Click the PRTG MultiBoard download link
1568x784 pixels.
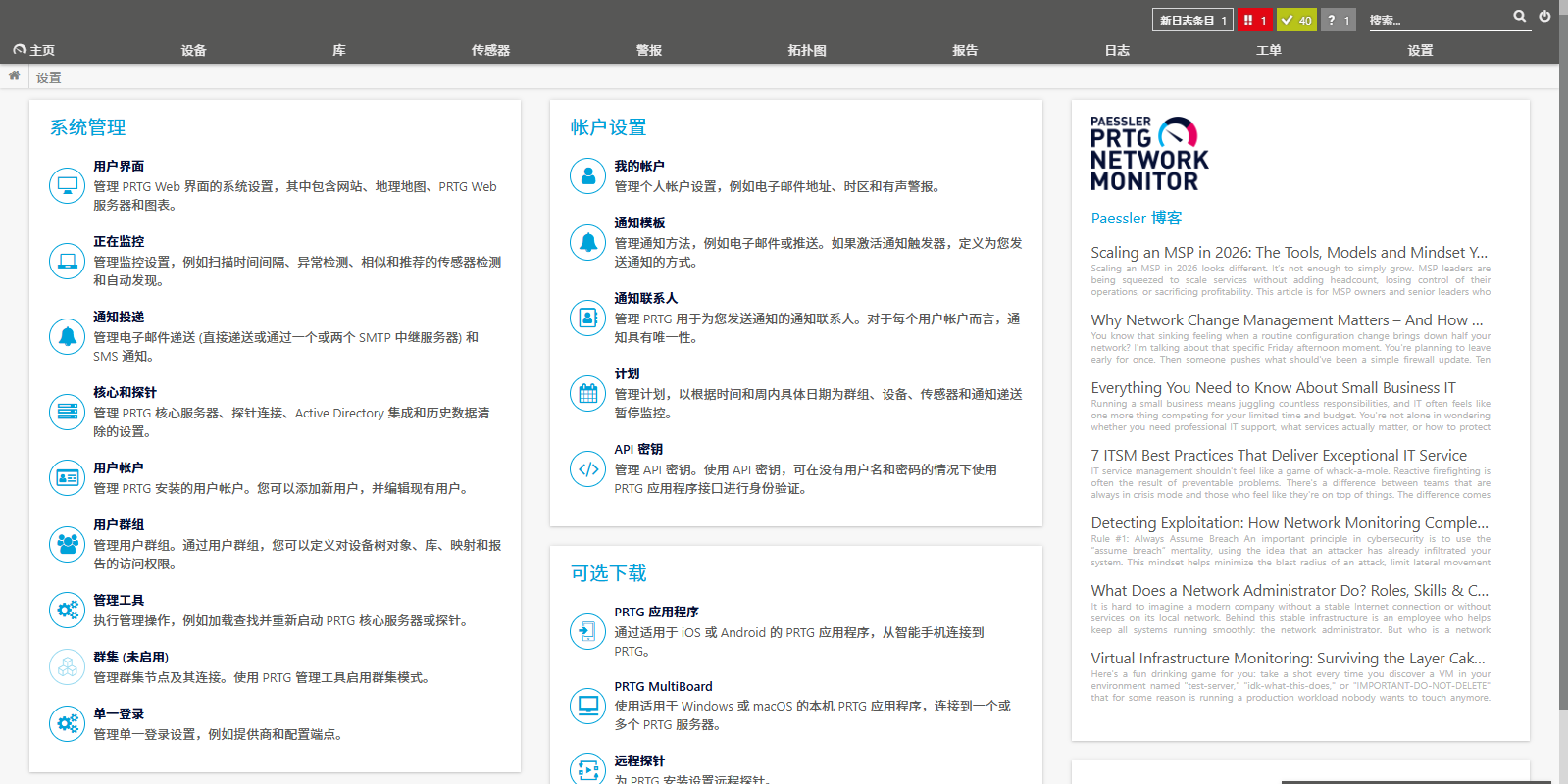pyautogui.click(x=663, y=687)
